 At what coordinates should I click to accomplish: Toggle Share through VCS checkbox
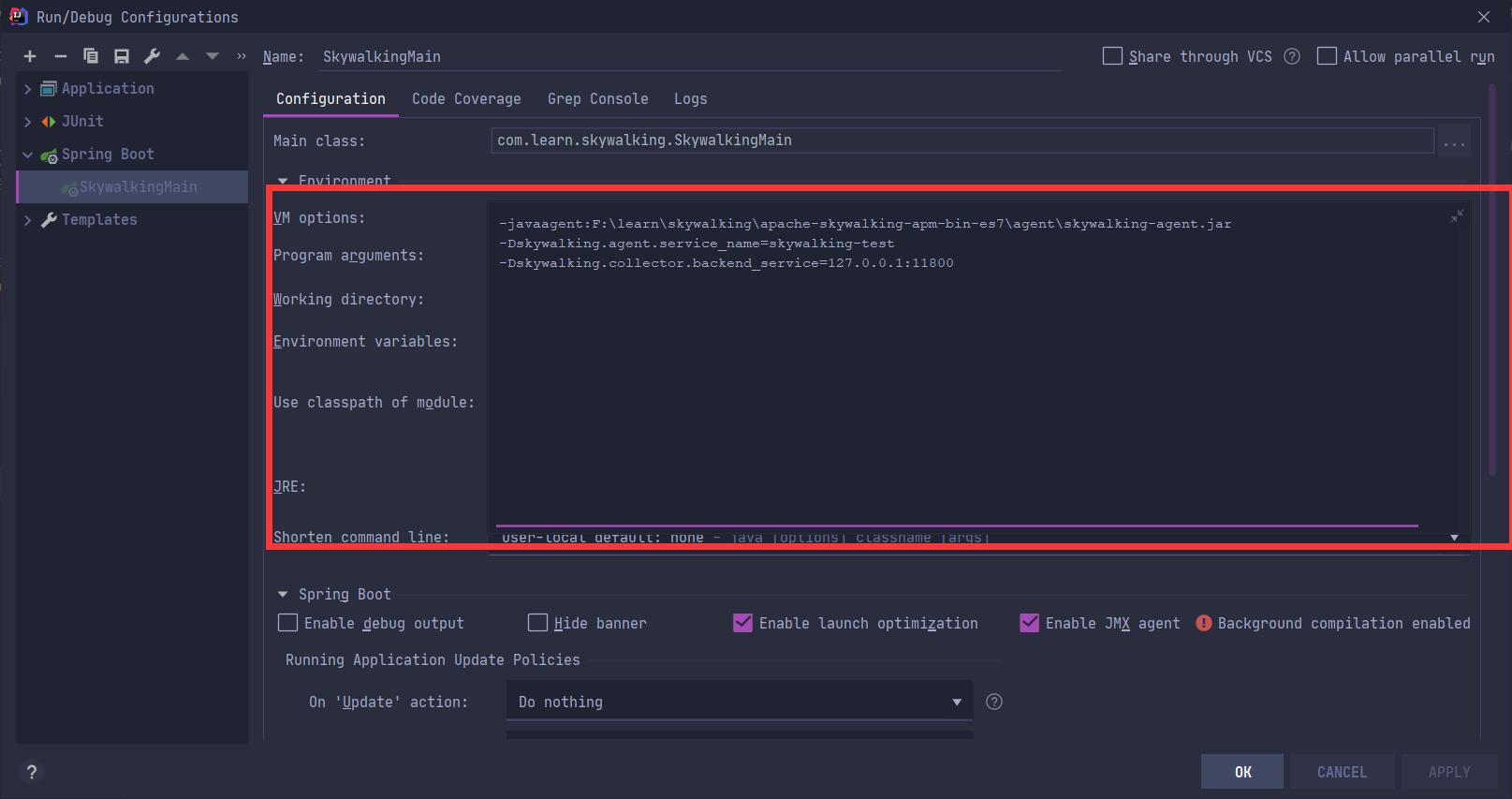tap(1112, 56)
